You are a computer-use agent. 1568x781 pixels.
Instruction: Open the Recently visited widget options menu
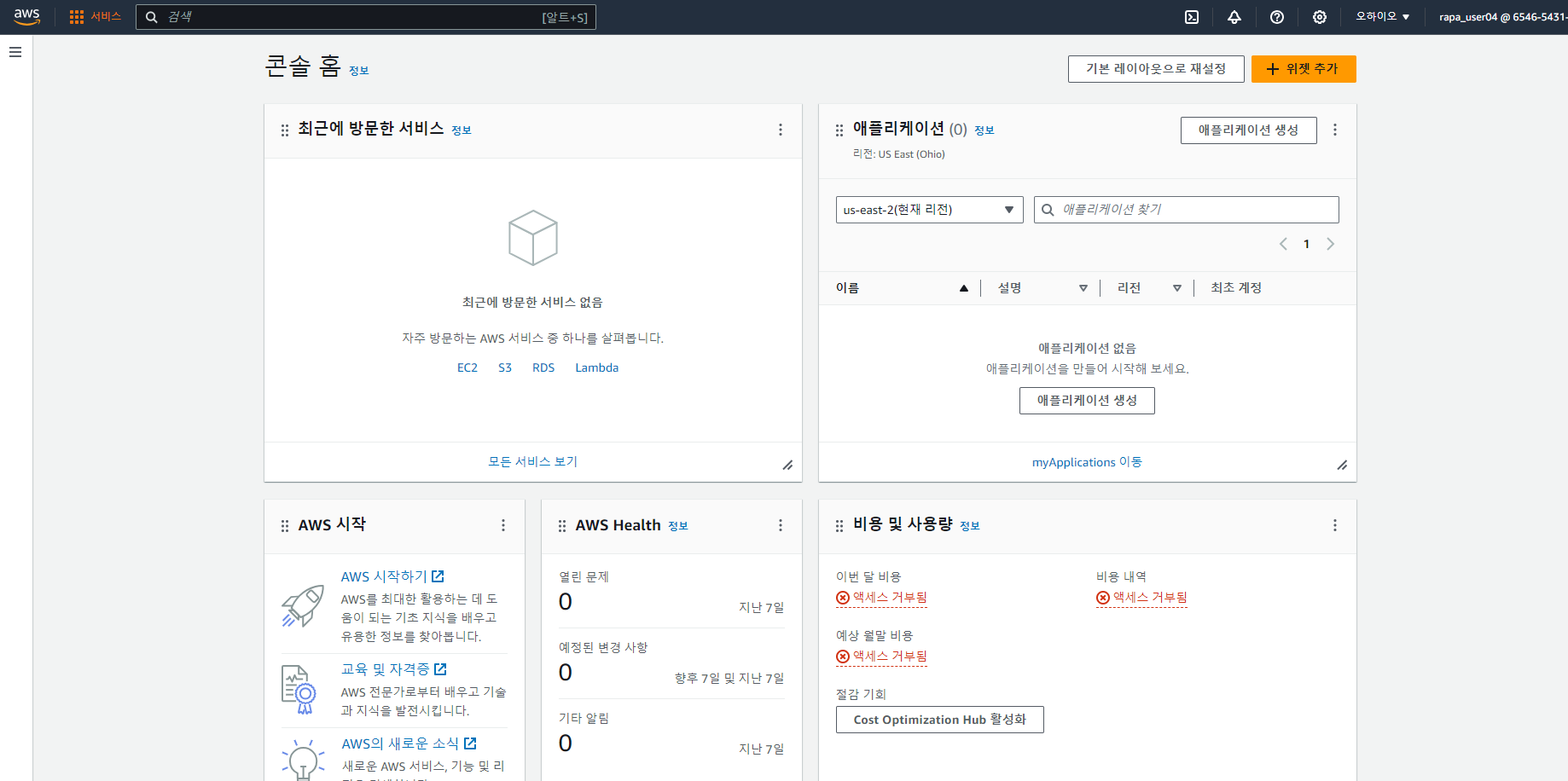[781, 130]
